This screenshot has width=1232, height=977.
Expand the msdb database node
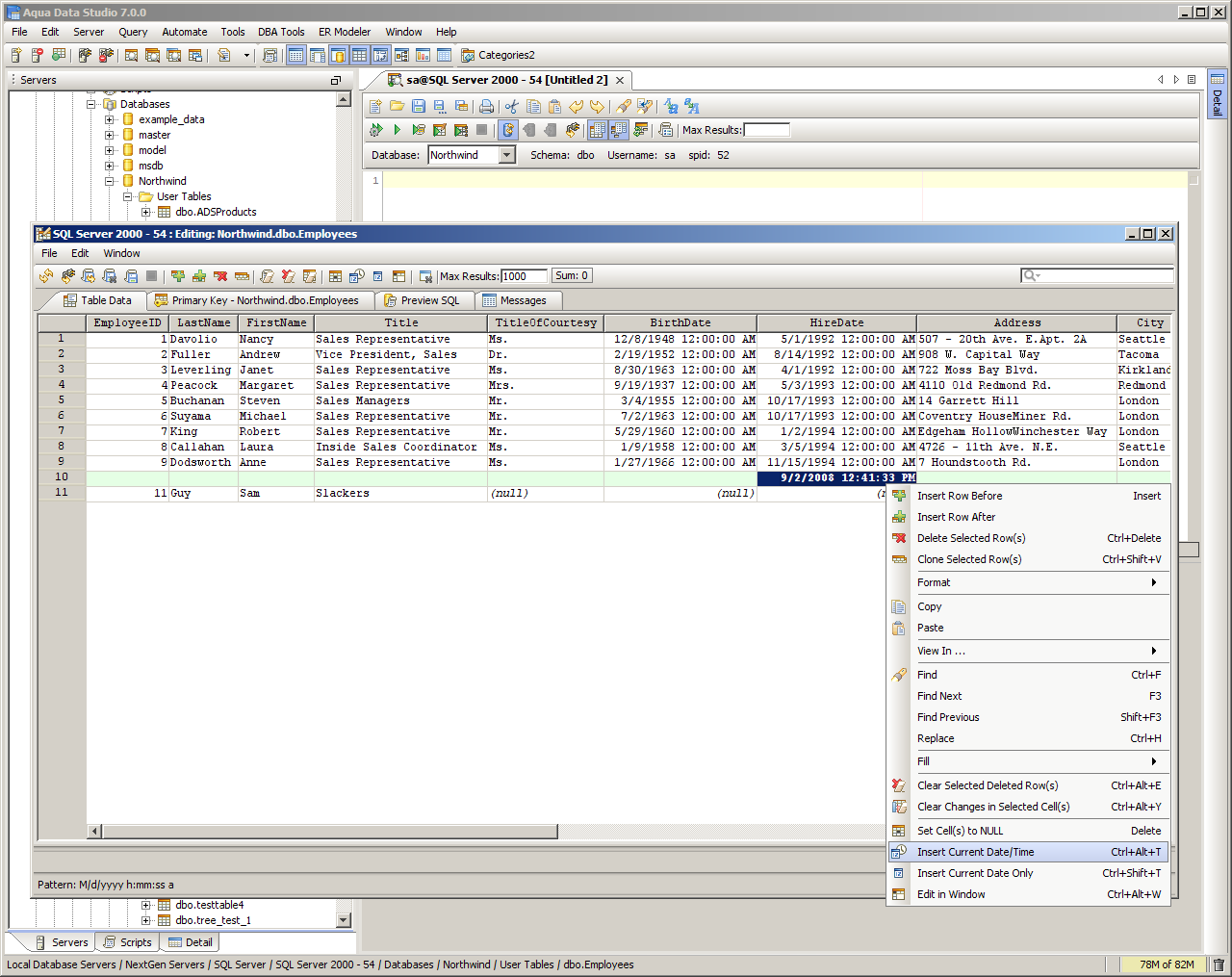tap(110, 166)
